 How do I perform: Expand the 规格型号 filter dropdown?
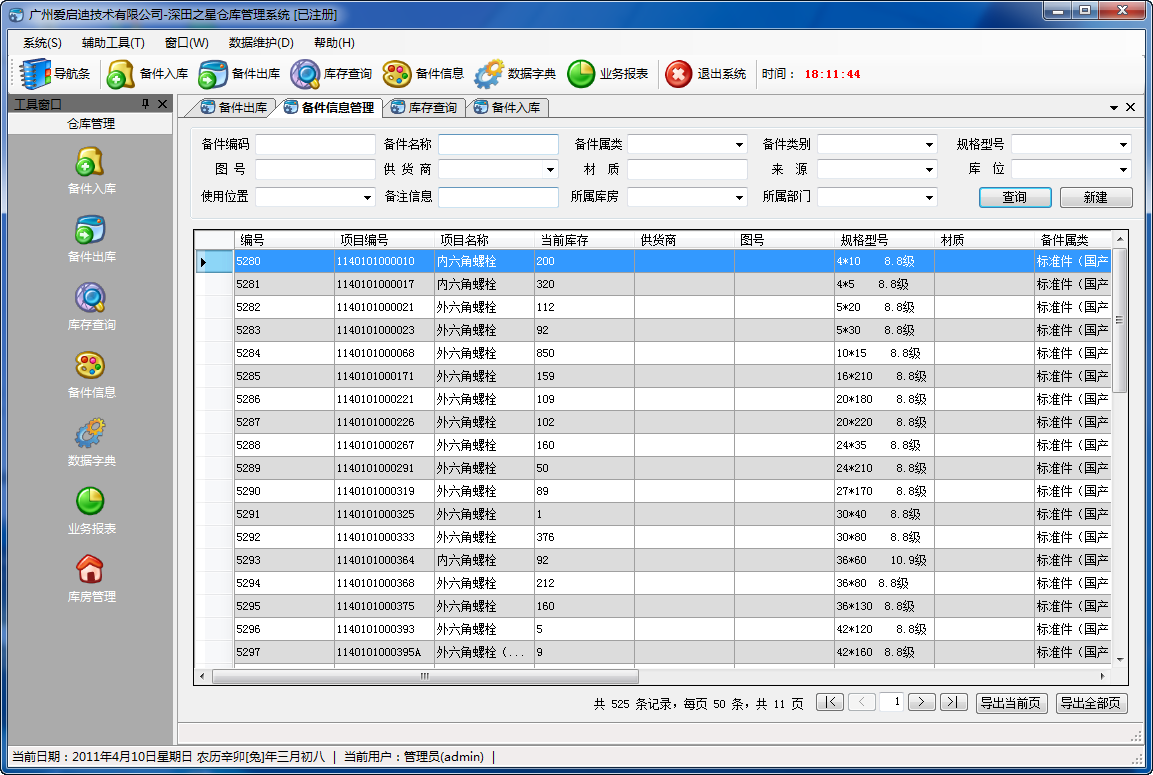1123,145
